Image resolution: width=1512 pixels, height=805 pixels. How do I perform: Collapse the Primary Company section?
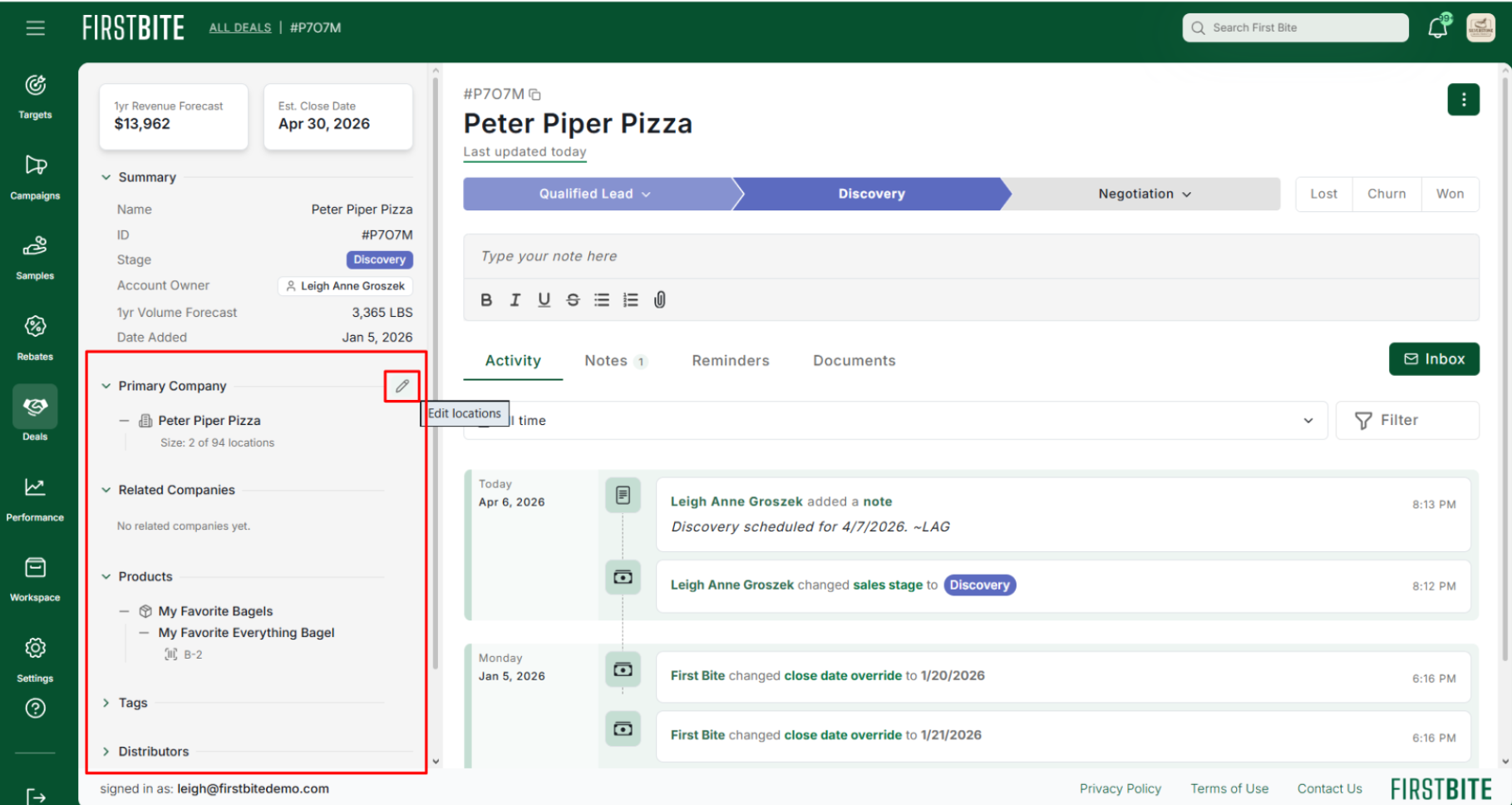106,386
